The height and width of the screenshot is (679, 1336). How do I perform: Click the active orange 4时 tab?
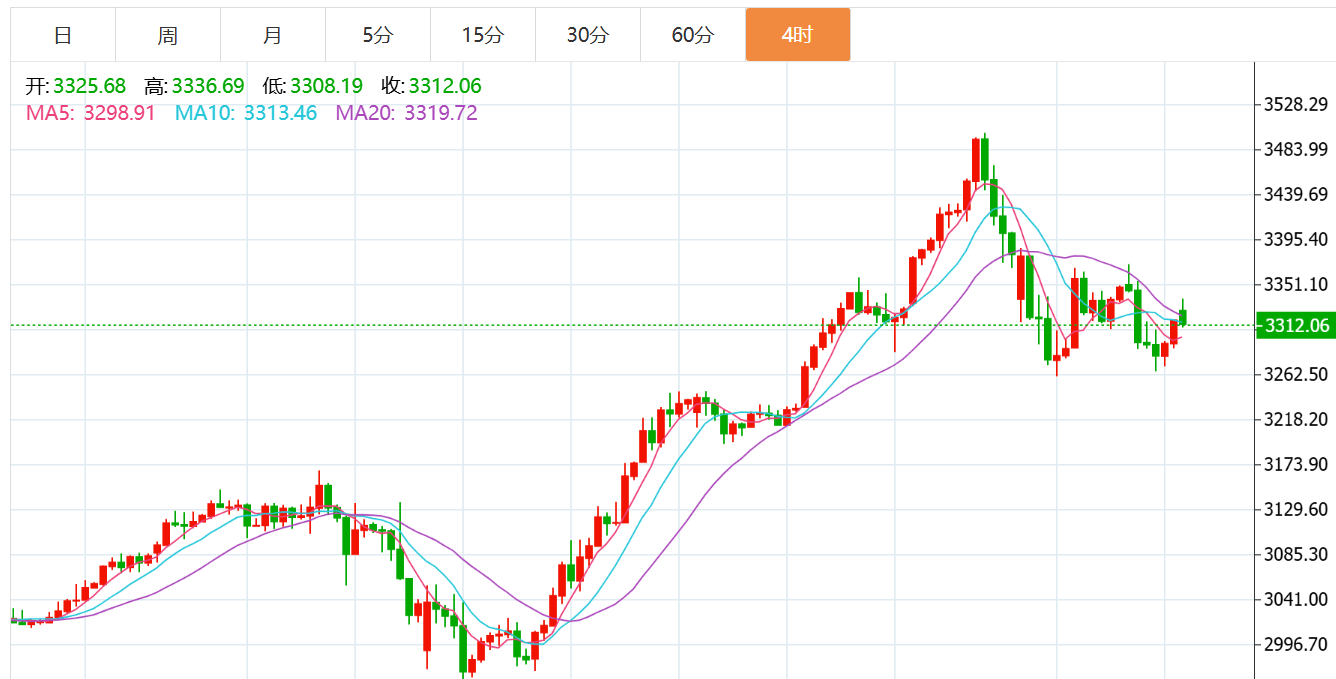point(798,35)
